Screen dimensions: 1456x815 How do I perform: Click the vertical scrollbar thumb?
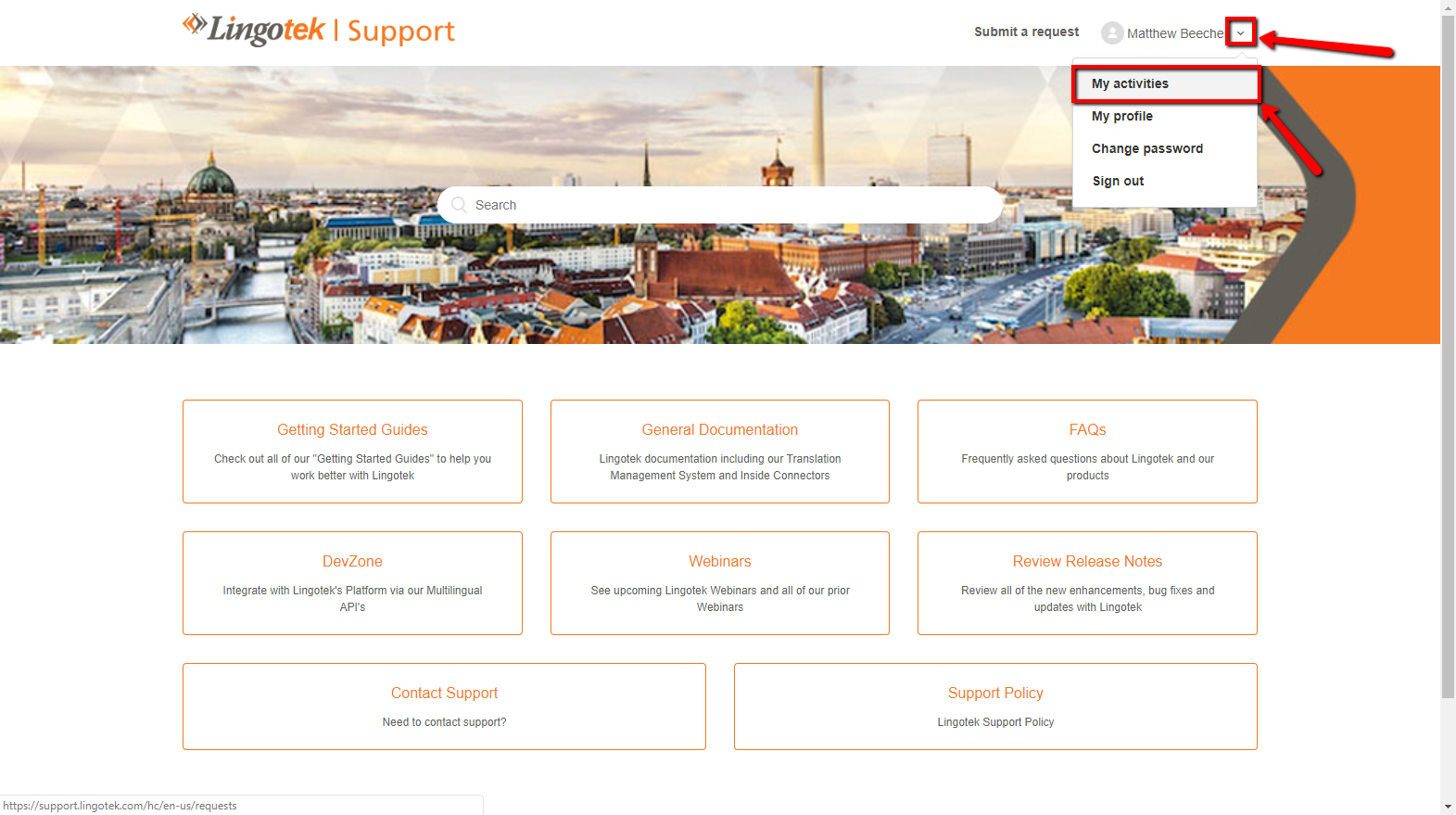pos(1448,357)
